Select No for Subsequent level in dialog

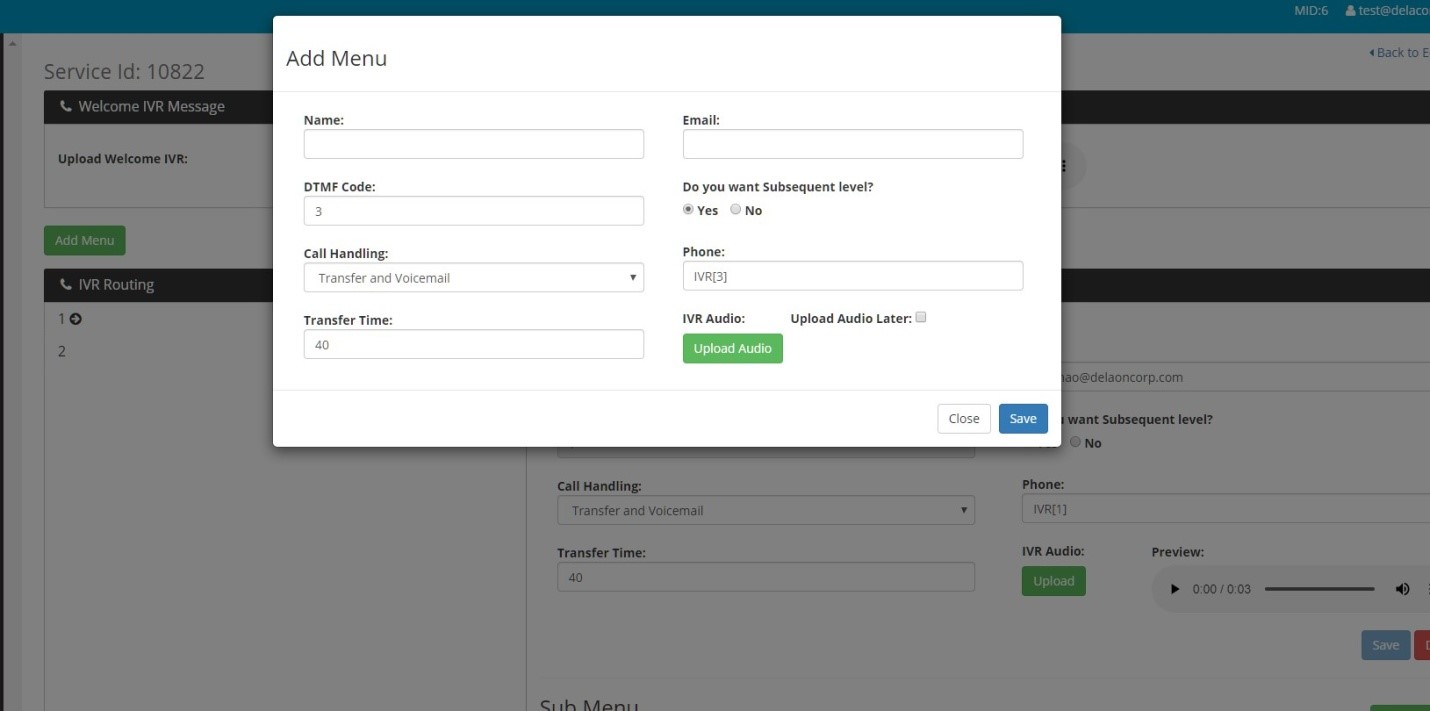[x=735, y=210]
